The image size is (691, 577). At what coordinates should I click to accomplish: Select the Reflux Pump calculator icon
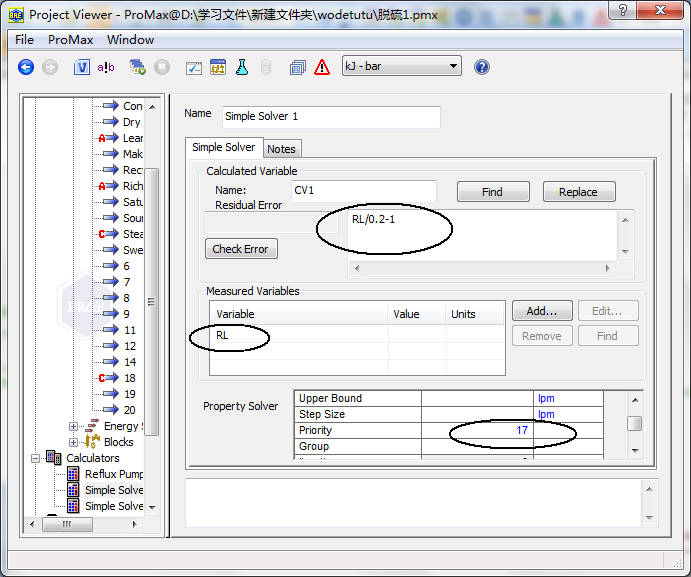pos(73,474)
